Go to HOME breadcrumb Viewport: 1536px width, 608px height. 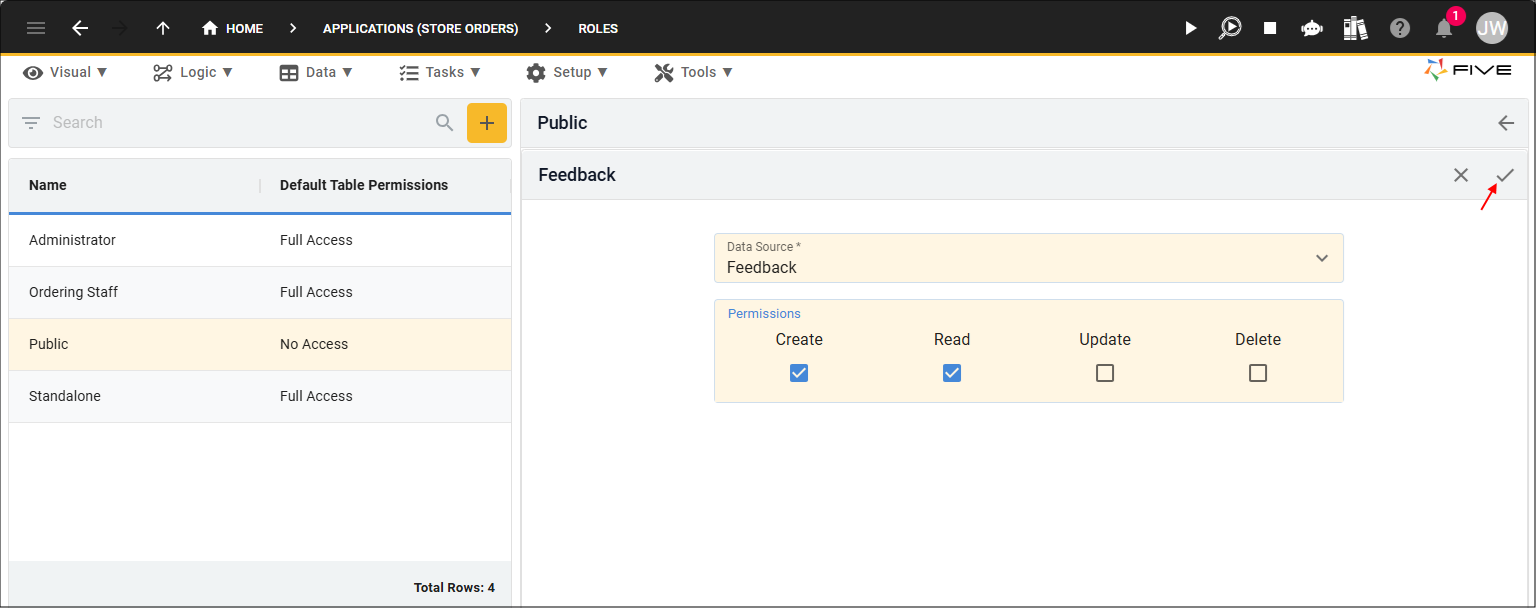point(244,28)
